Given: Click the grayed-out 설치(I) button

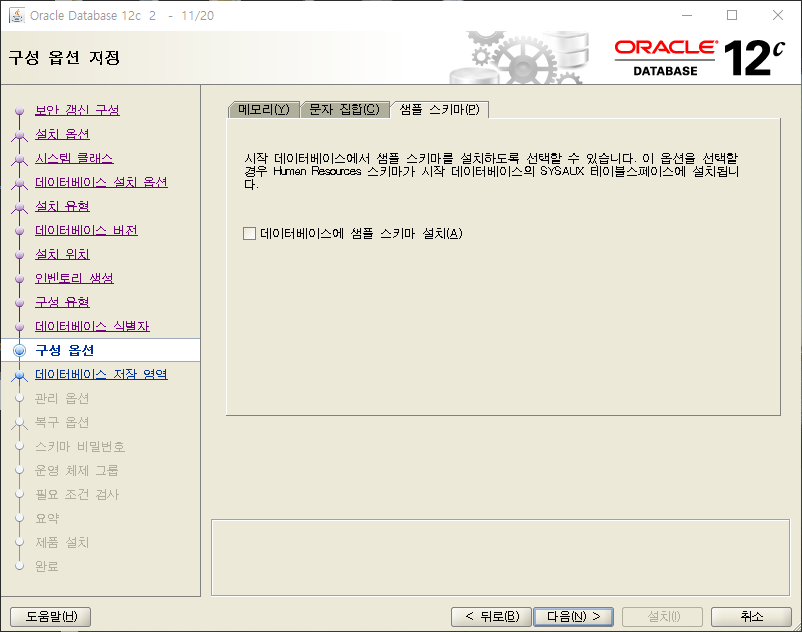Looking at the screenshot, I should click(662, 616).
